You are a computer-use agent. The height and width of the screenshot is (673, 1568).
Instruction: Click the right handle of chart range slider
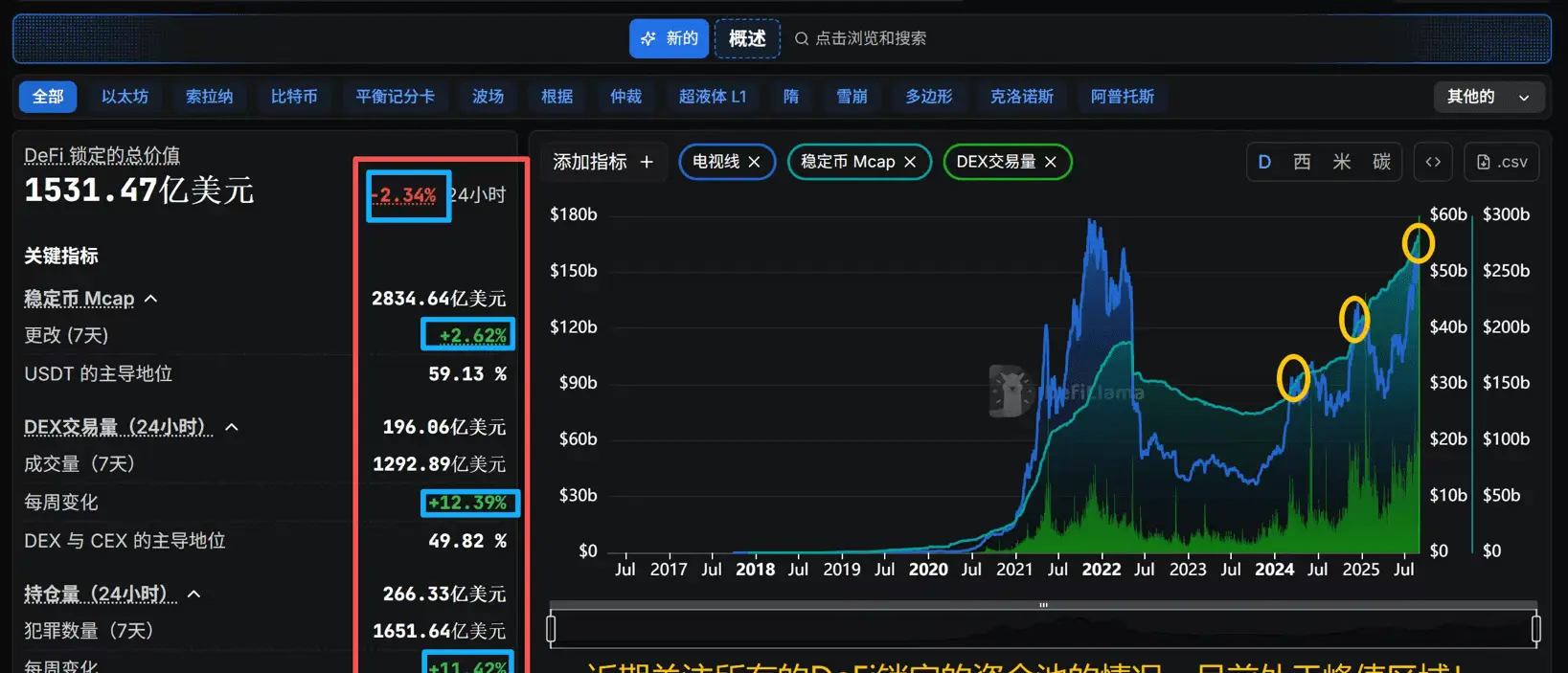tap(1535, 629)
